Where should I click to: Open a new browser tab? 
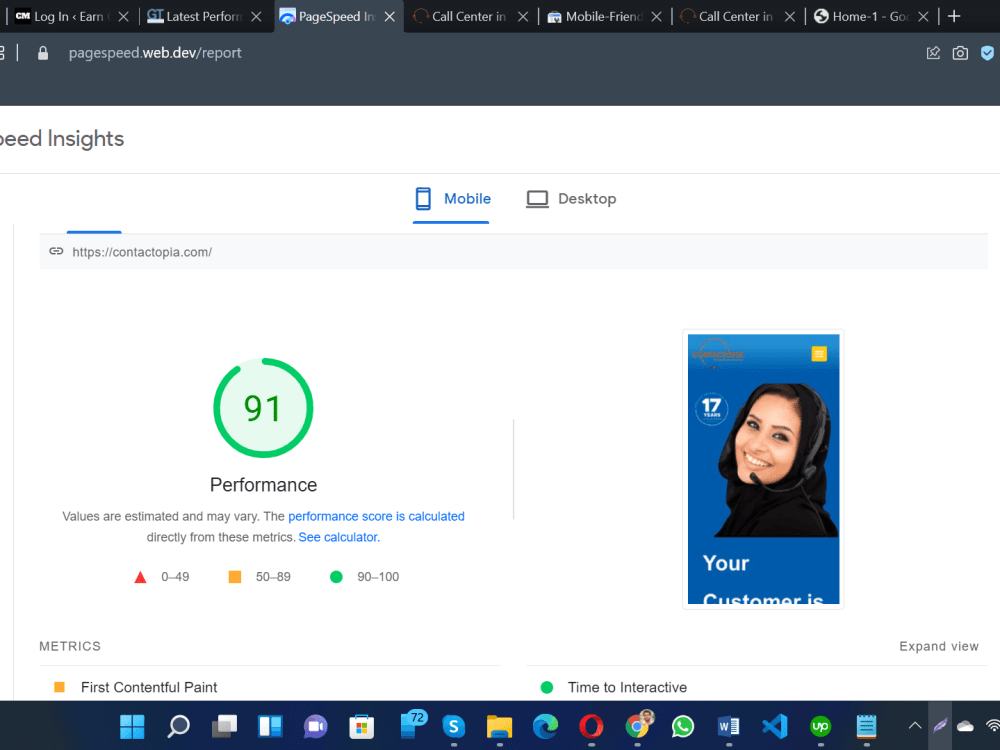[x=954, y=17]
